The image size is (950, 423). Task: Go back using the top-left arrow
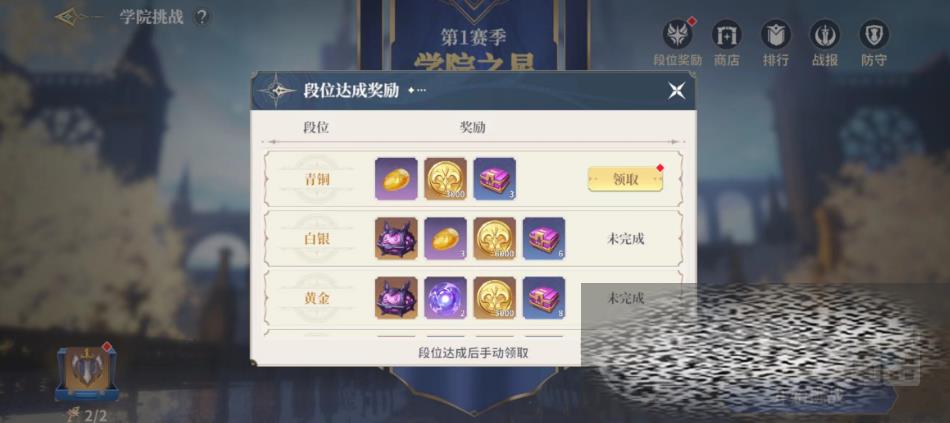click(71, 17)
